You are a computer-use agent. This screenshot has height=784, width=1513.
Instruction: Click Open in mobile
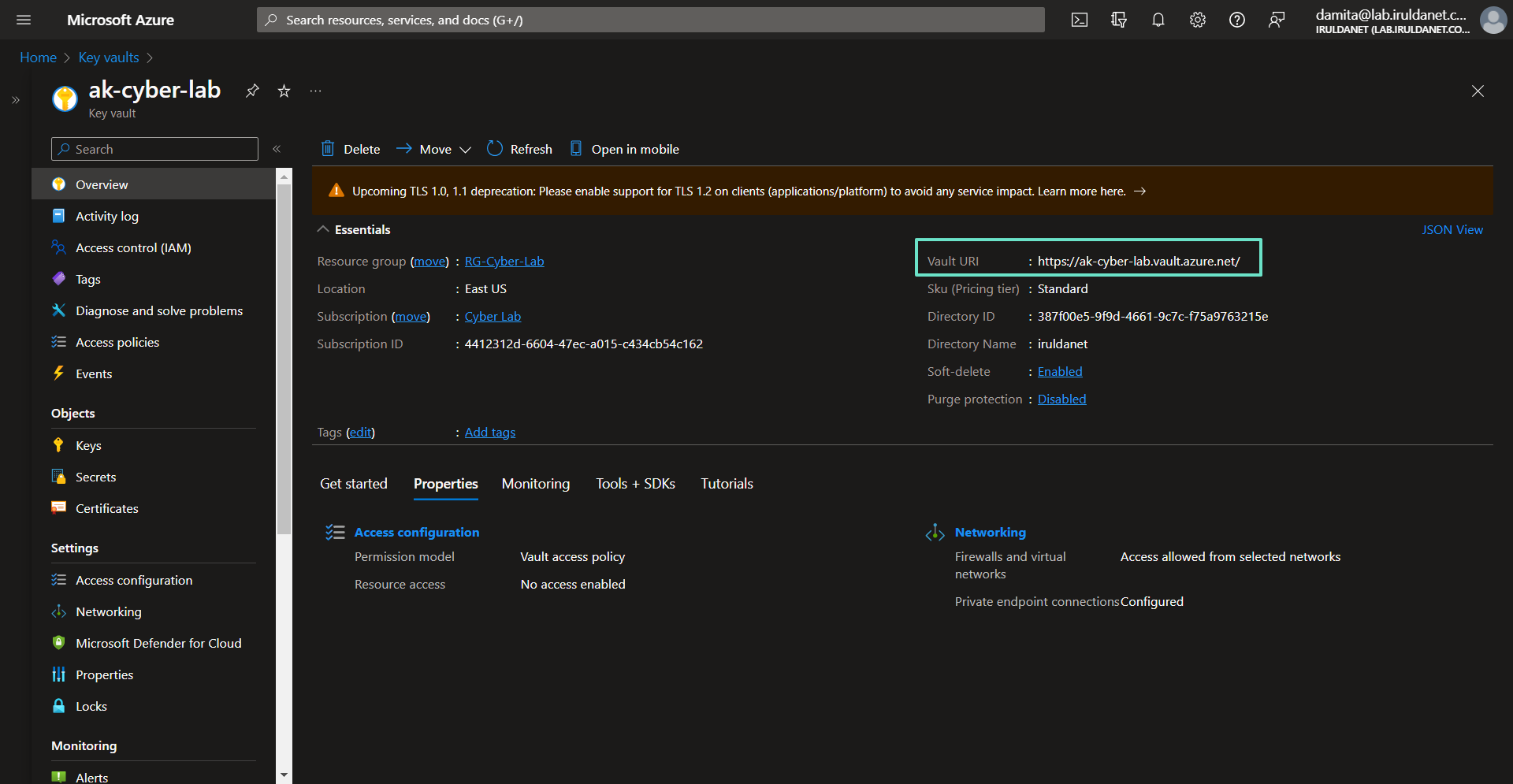click(x=624, y=149)
